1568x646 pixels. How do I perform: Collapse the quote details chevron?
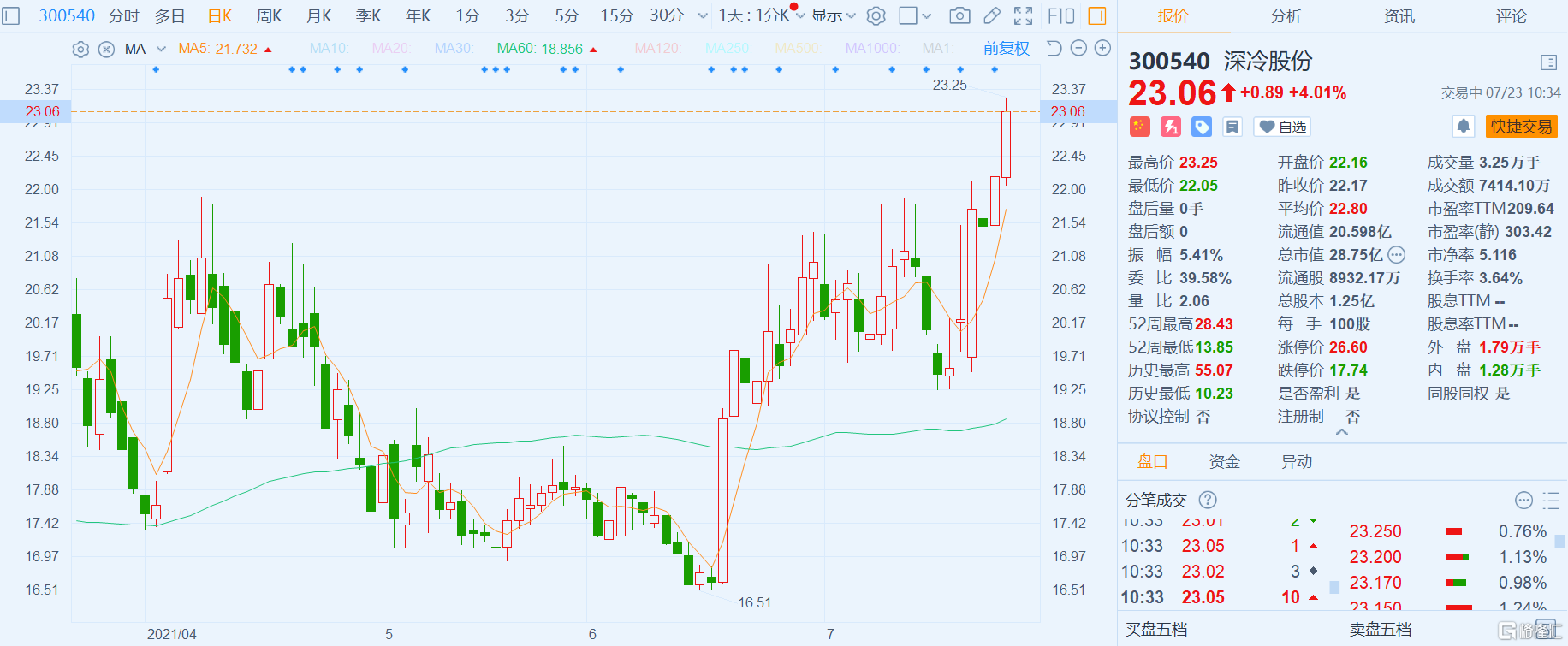point(1342,432)
